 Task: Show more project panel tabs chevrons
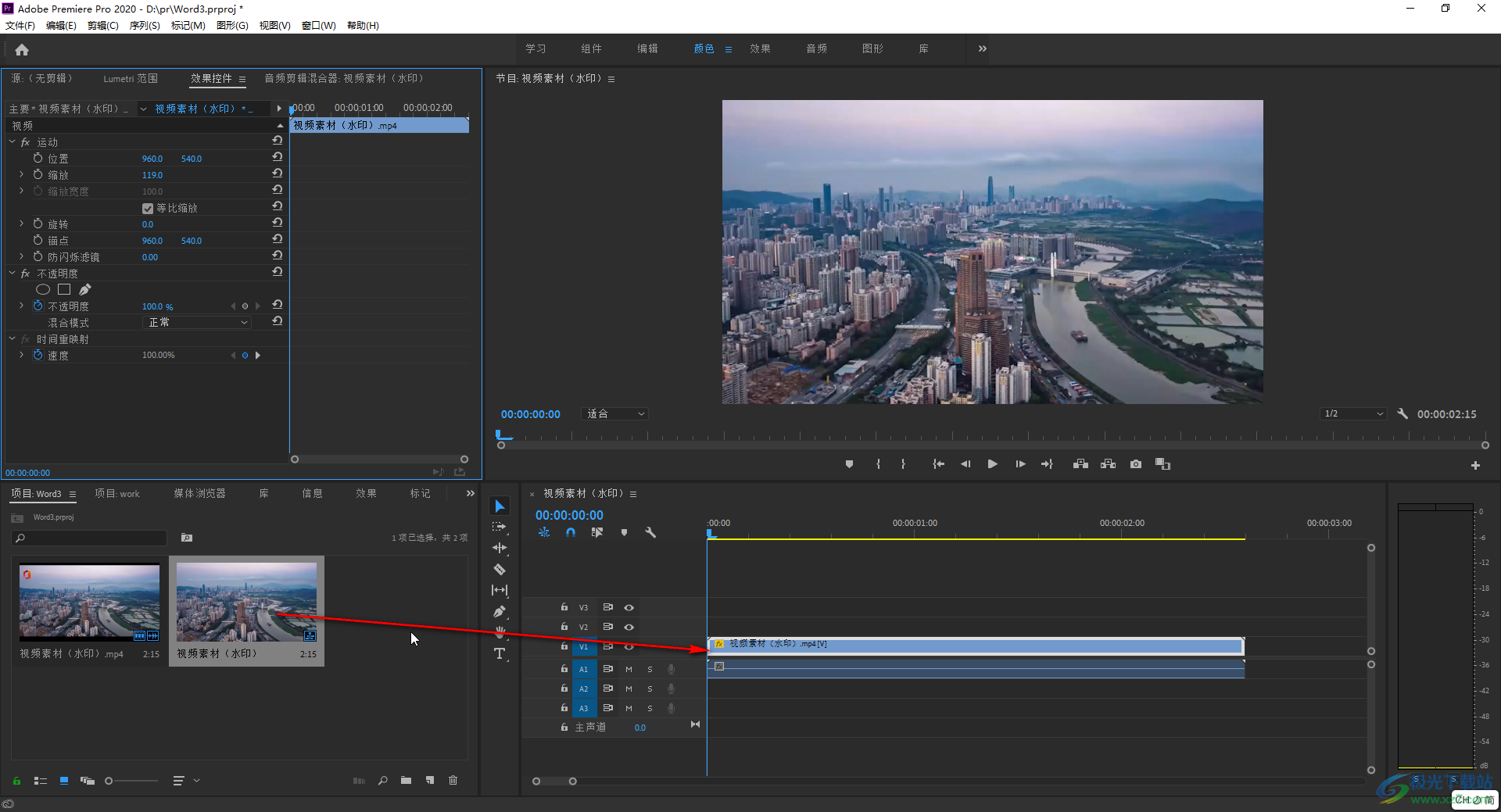[x=470, y=493]
